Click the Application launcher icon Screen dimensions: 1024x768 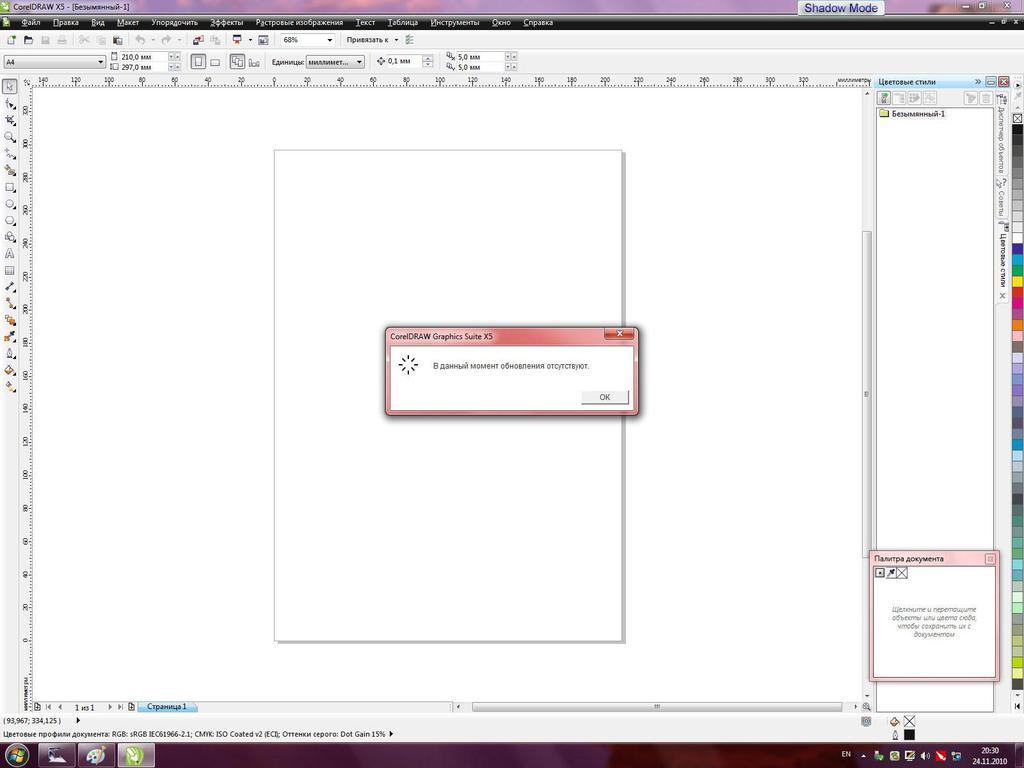click(x=237, y=40)
